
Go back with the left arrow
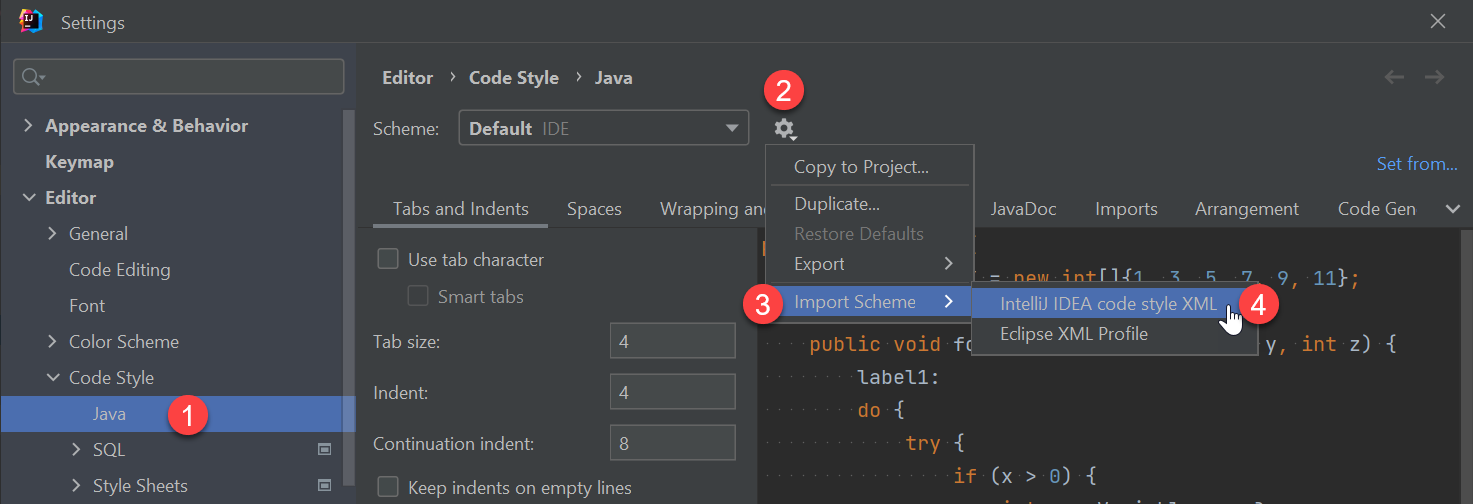click(1394, 77)
